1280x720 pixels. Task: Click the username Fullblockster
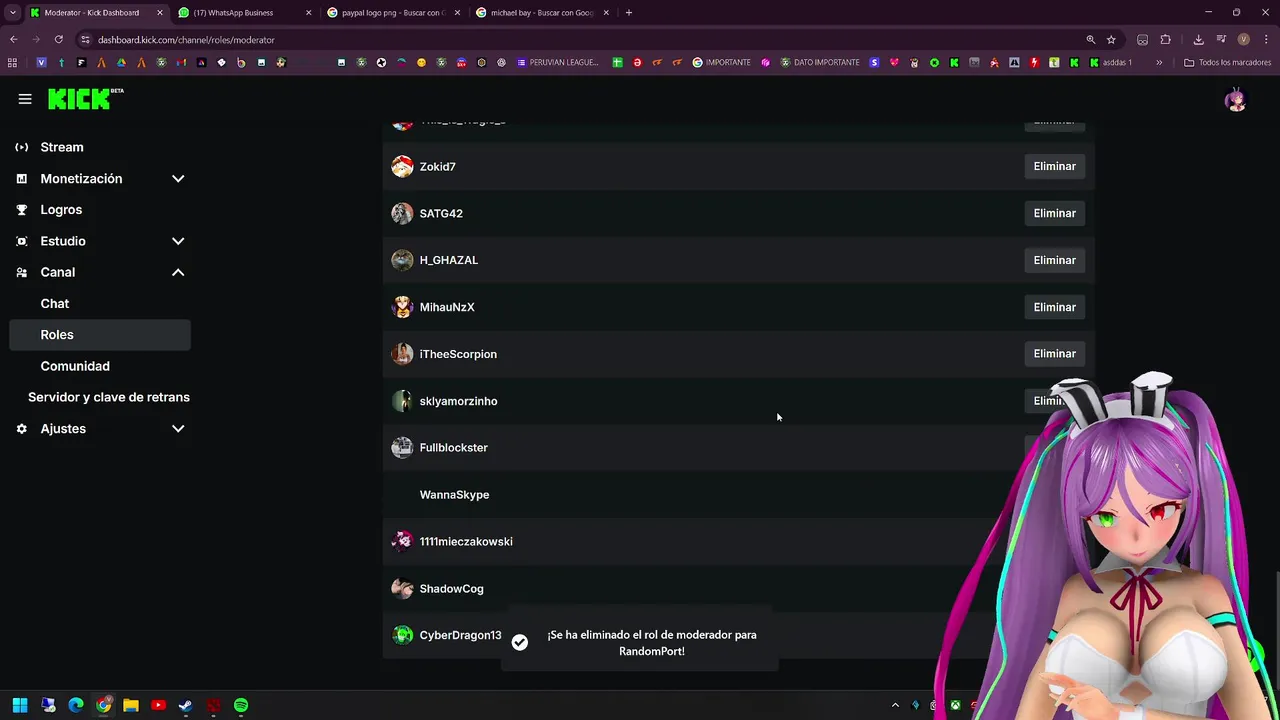(454, 448)
